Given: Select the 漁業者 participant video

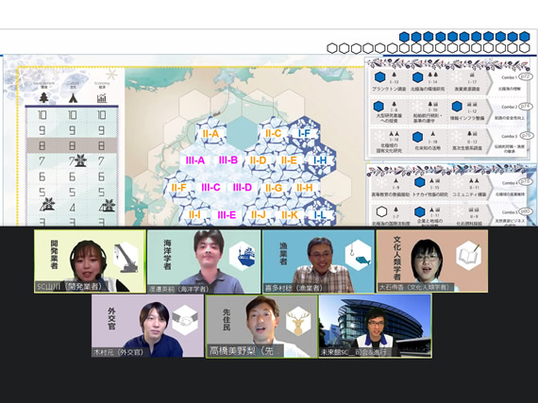Looking at the screenshot, I should coord(318,261).
